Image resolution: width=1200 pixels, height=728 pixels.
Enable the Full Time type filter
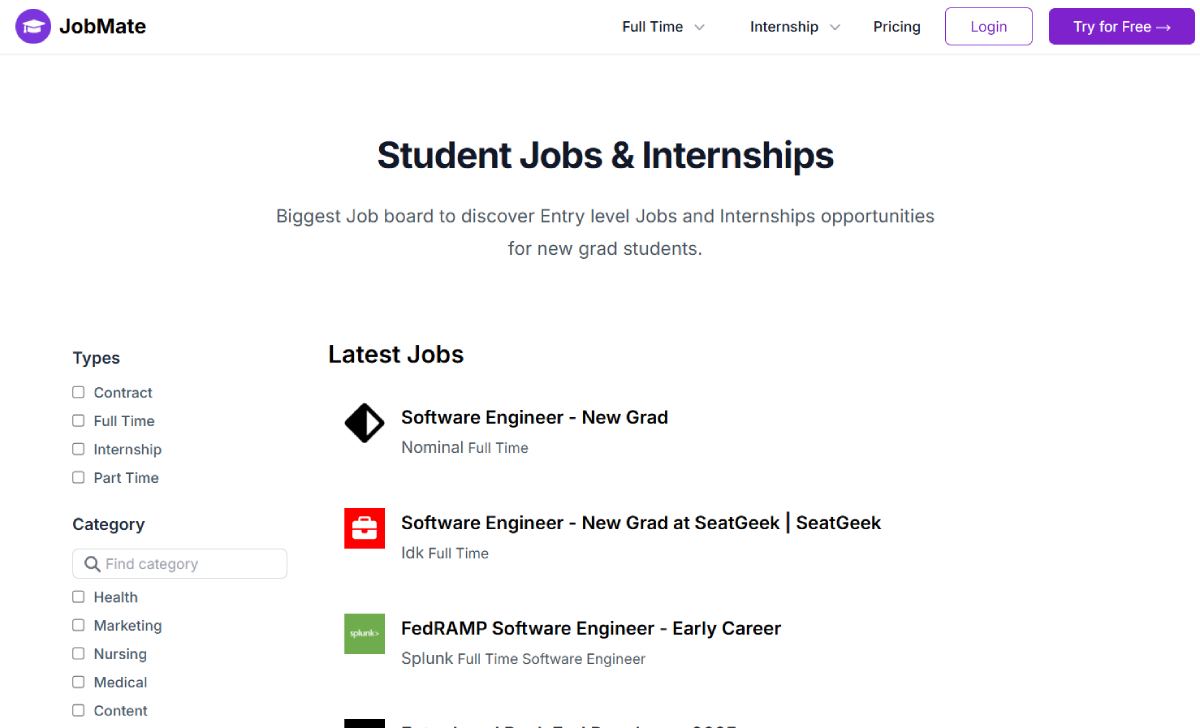click(x=78, y=421)
